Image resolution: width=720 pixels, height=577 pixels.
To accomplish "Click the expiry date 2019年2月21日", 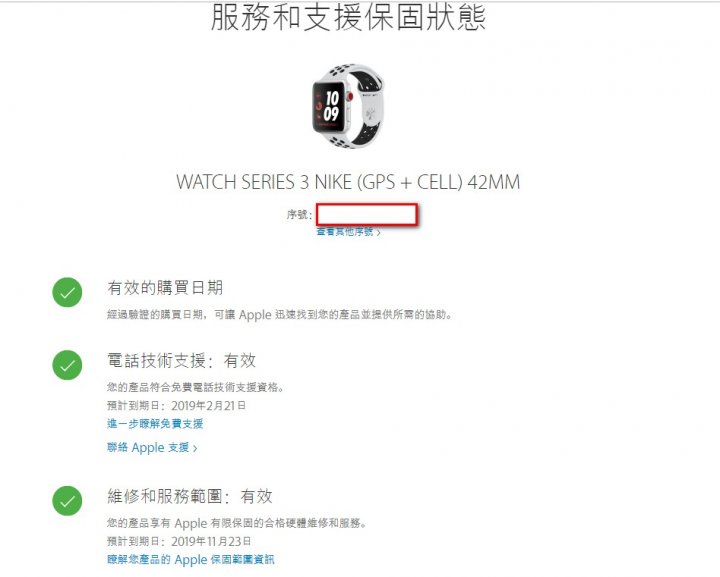I will coord(208,405).
